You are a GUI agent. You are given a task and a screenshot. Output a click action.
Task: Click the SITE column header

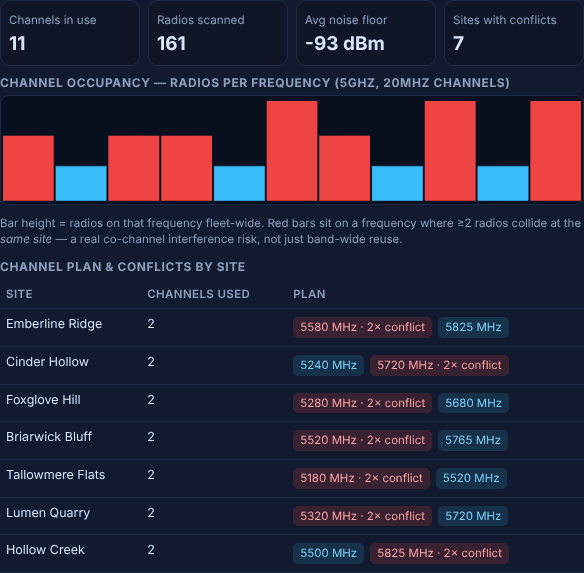coord(19,294)
